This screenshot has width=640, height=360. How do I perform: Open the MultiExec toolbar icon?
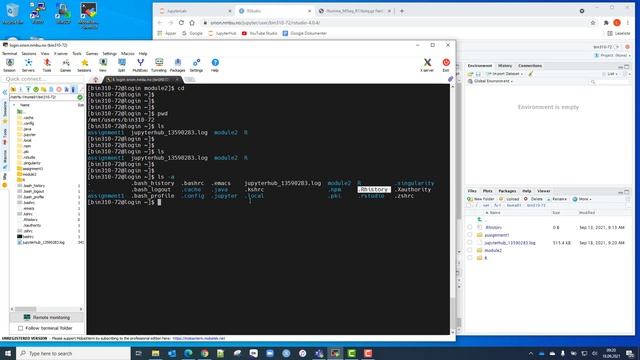140,65
